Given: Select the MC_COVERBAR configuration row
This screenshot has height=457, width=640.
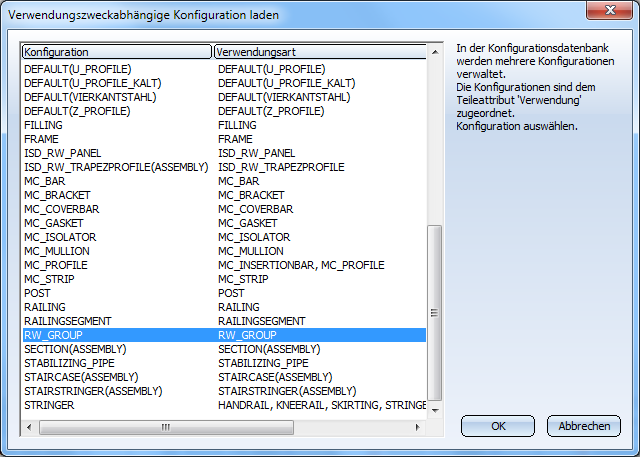Looking at the screenshot, I should (224, 209).
